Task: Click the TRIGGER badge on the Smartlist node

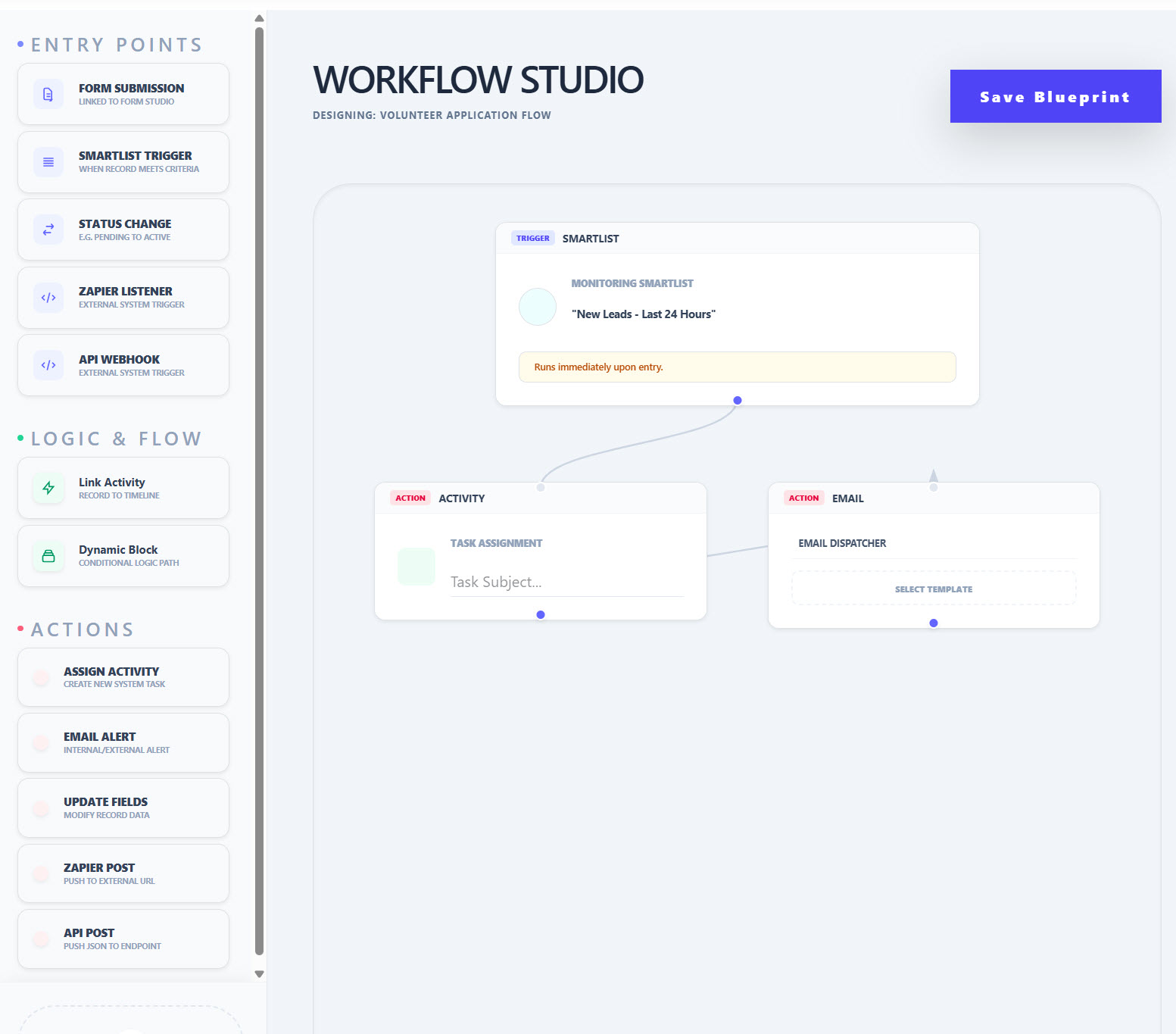Action: click(532, 238)
